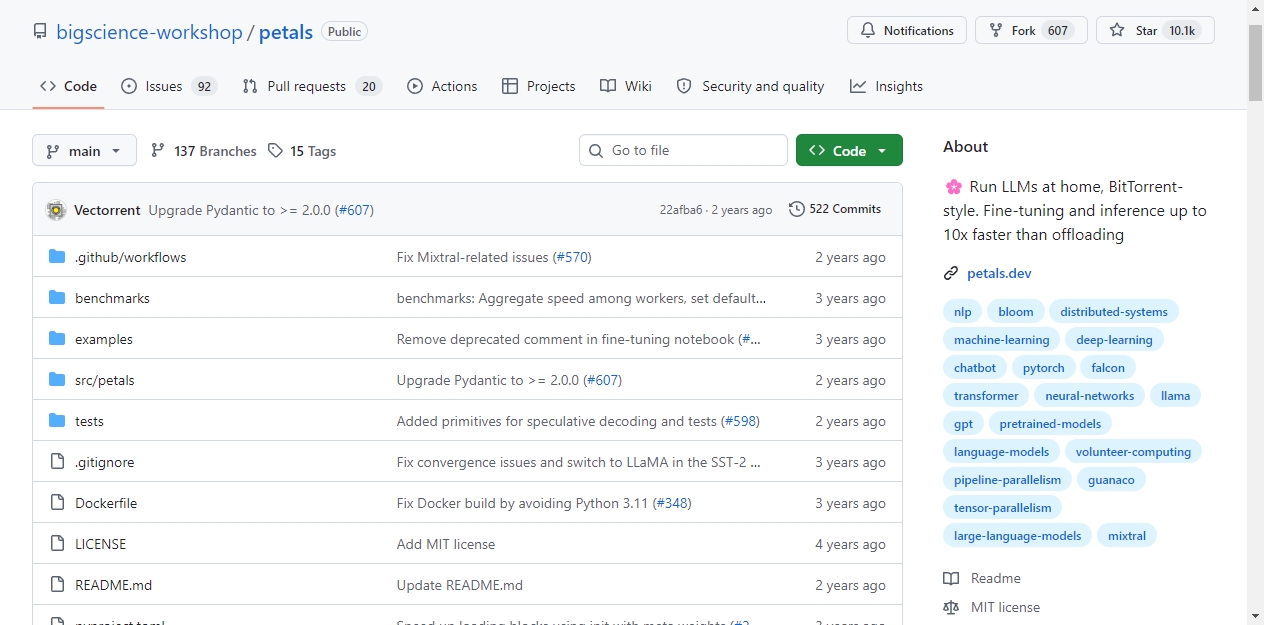Screen dimensions: 1264x625
Task: Go to the Actions tab
Action: coord(442,86)
